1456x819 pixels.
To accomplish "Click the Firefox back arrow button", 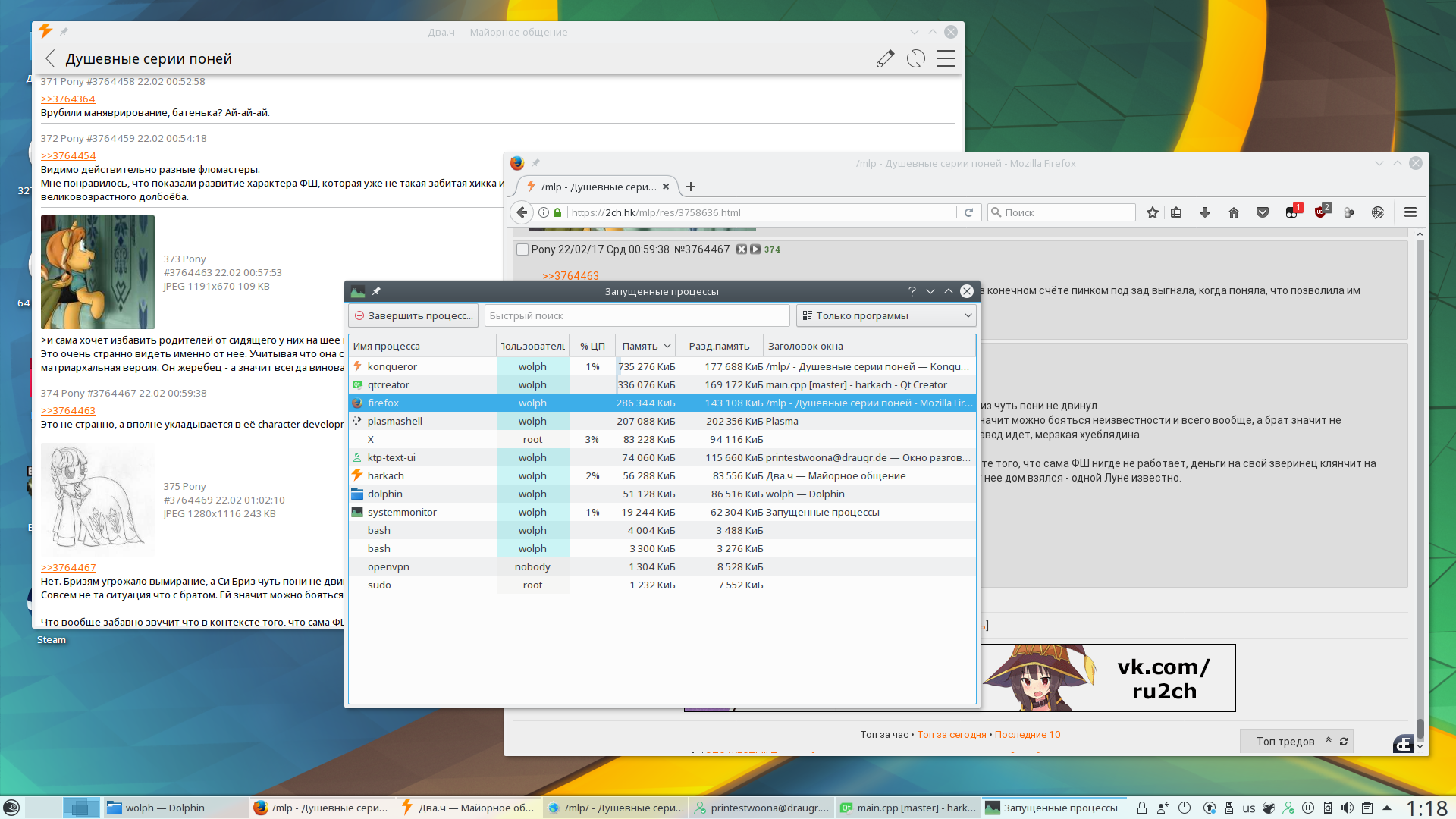I will tap(522, 212).
